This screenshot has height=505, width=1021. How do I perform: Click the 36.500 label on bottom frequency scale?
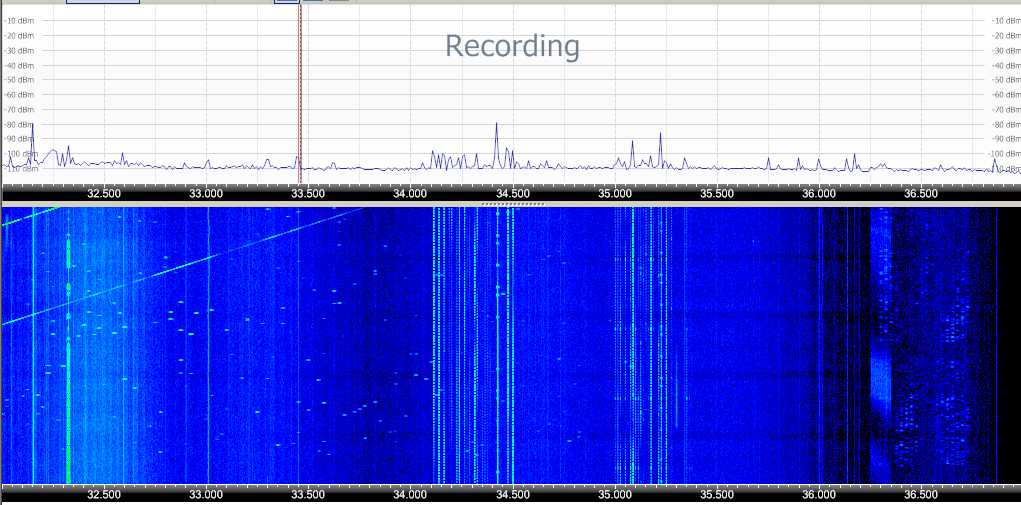point(920,494)
